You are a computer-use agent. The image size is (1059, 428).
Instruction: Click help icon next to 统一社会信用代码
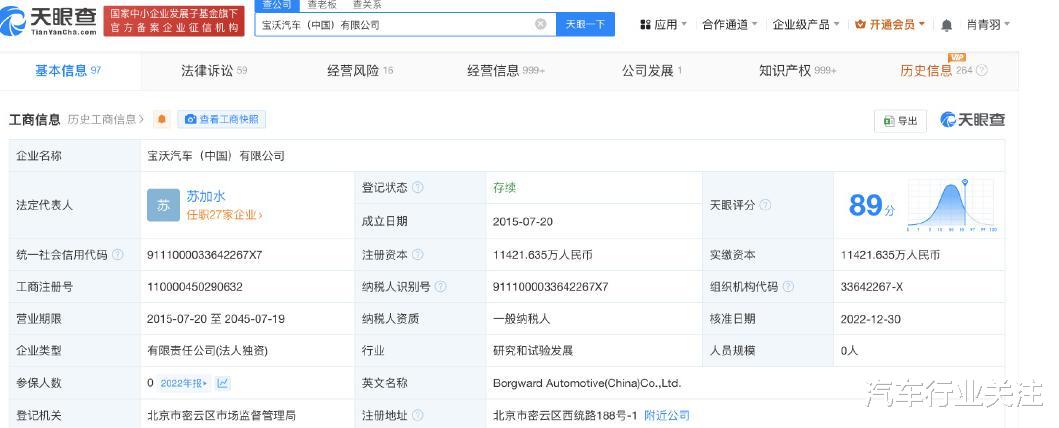point(118,255)
